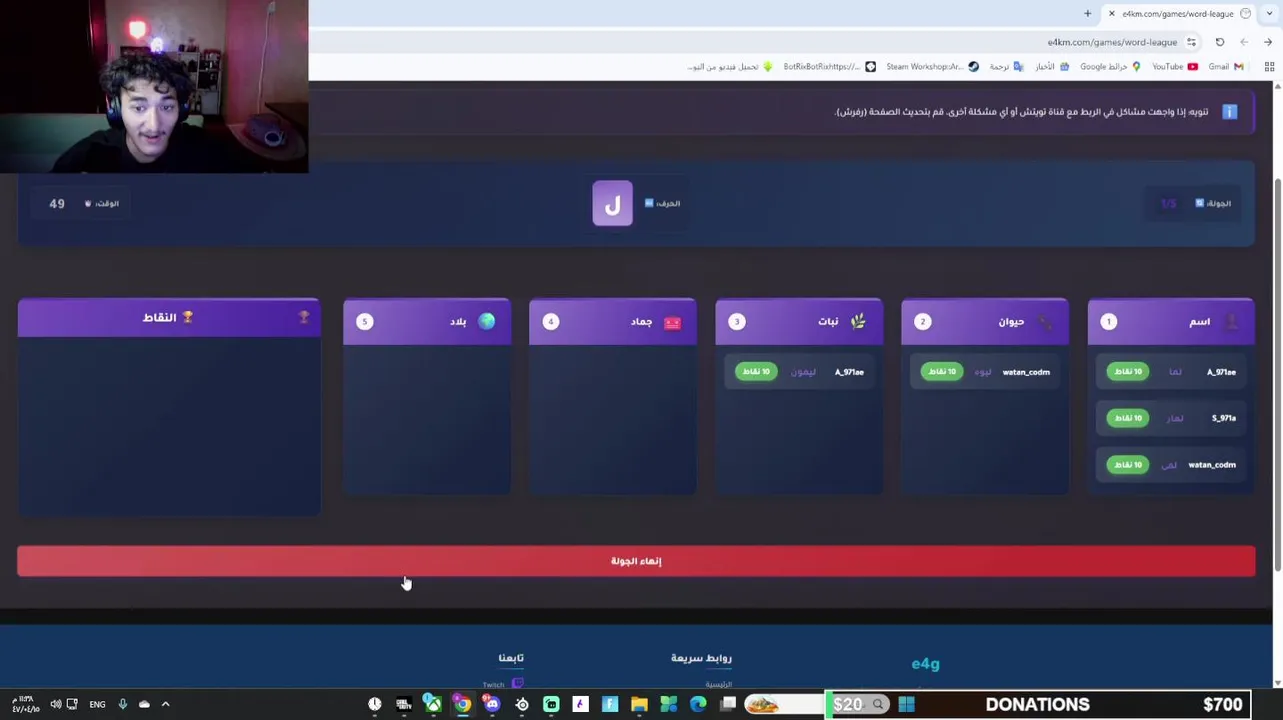Click watan_codm's 10 points badge under اسم
The height and width of the screenshot is (720, 1283).
1127,465
